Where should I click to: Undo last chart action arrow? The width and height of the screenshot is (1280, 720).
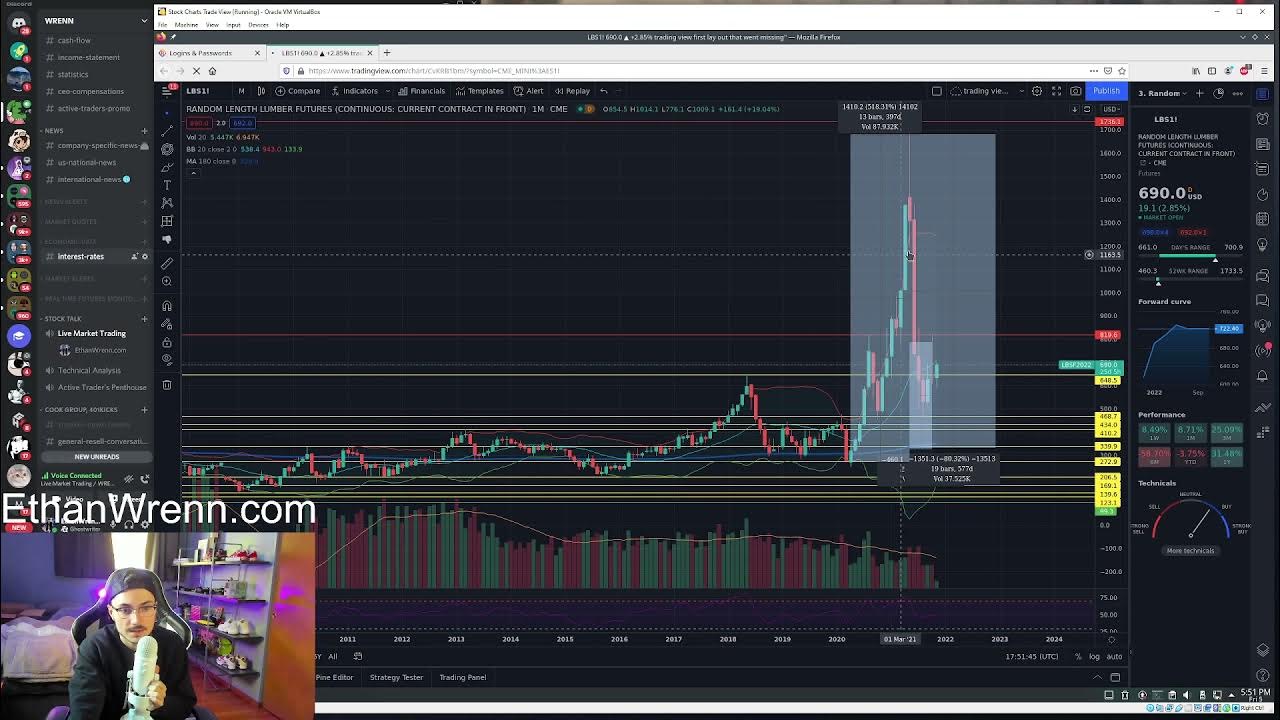(x=603, y=91)
